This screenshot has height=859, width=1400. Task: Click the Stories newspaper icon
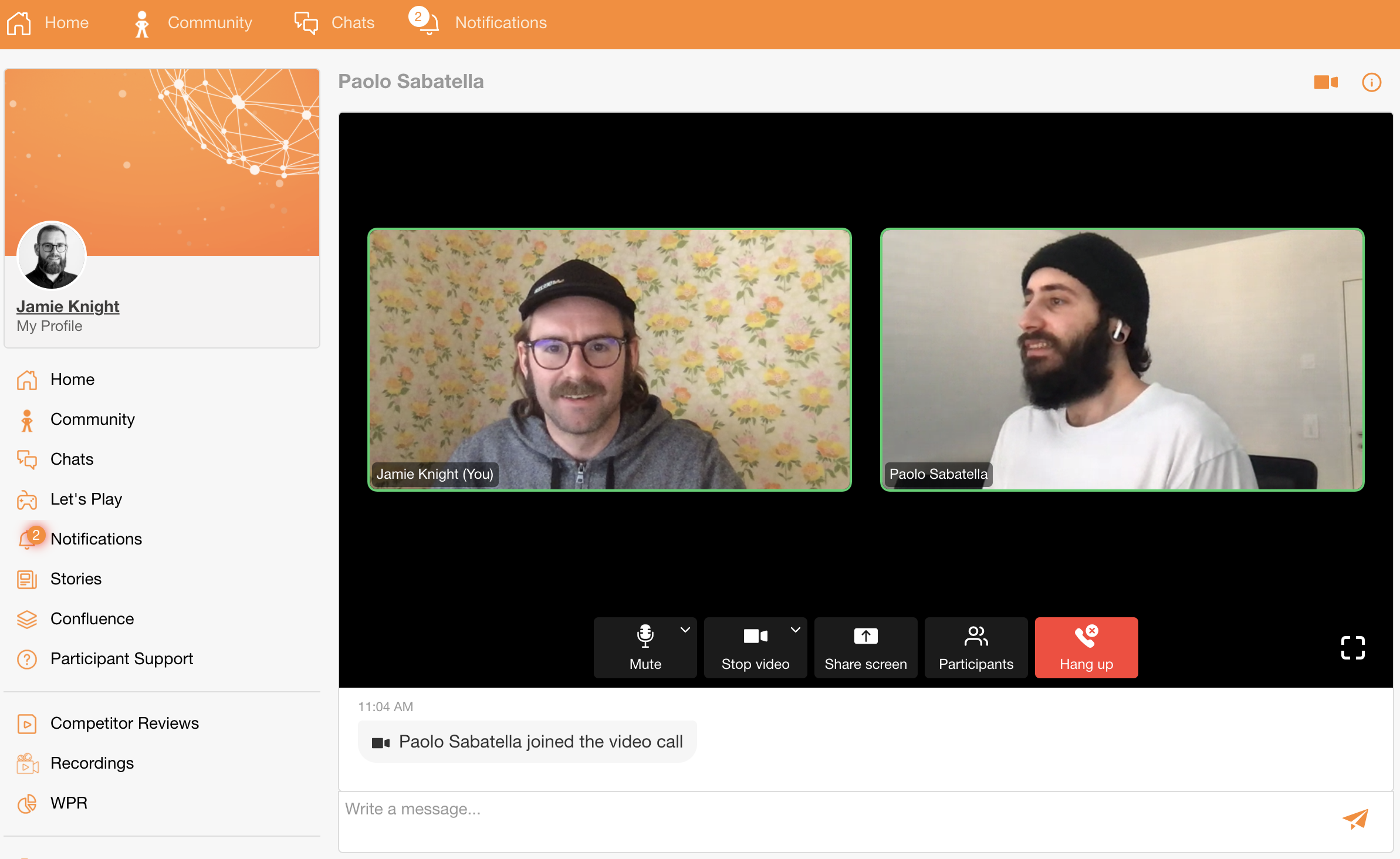click(x=27, y=579)
